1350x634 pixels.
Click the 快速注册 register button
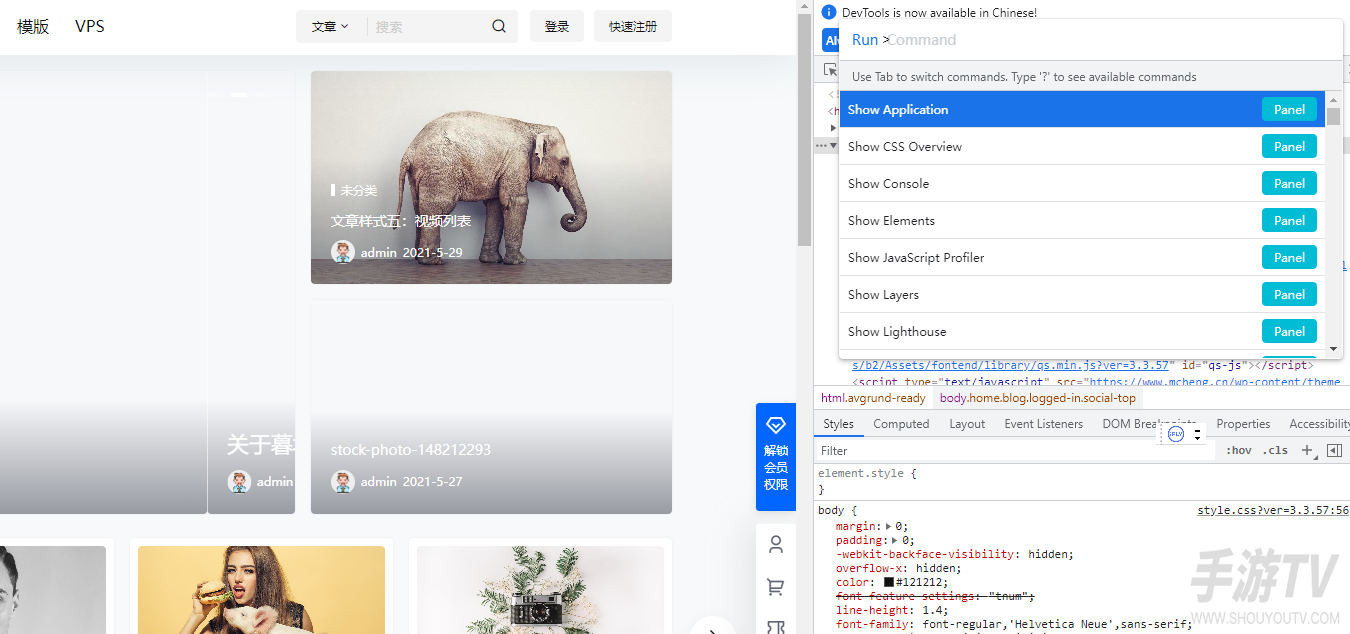point(633,27)
